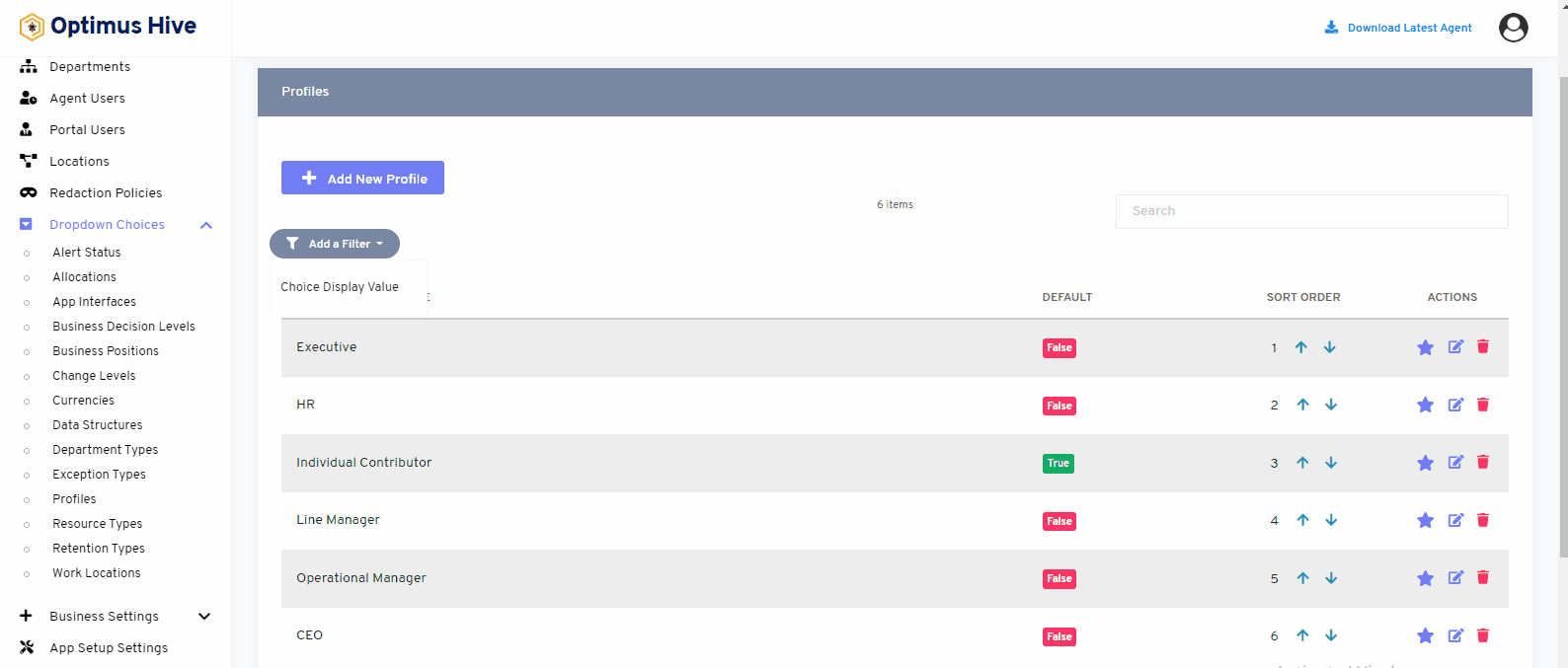1568x668 pixels.
Task: Open Allocations in sidebar
Action: [84, 277]
